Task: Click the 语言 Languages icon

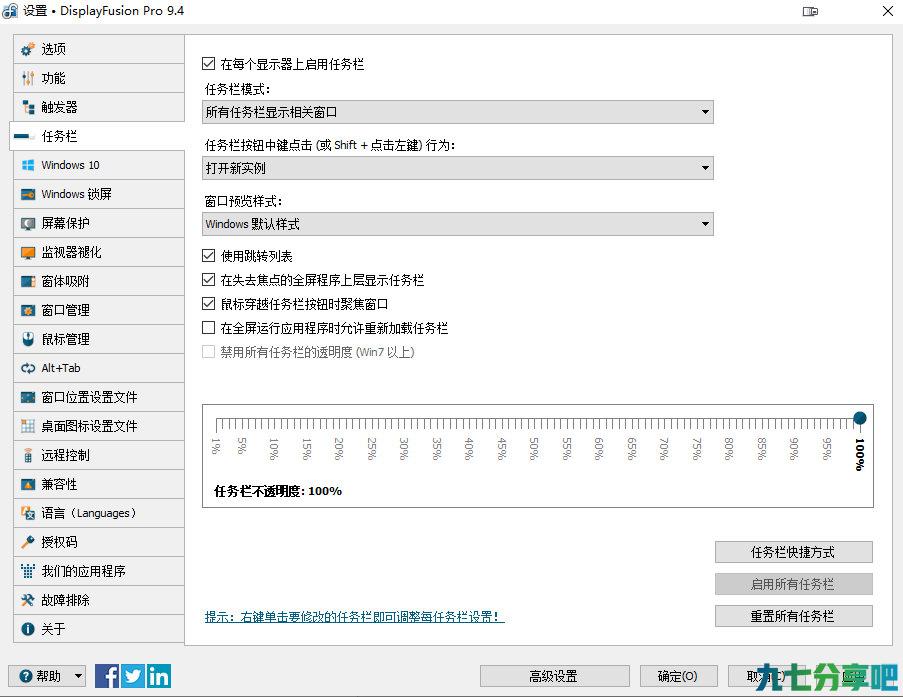Action: pyautogui.click(x=28, y=513)
